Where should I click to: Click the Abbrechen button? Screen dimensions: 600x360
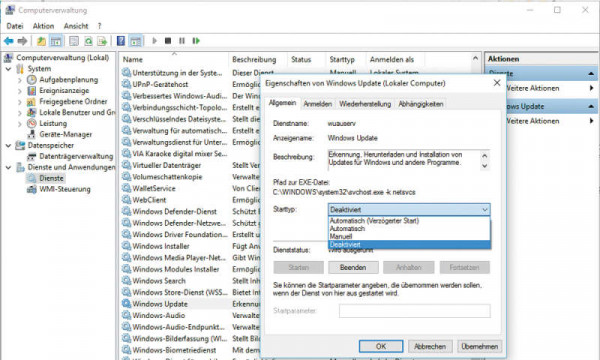430,346
